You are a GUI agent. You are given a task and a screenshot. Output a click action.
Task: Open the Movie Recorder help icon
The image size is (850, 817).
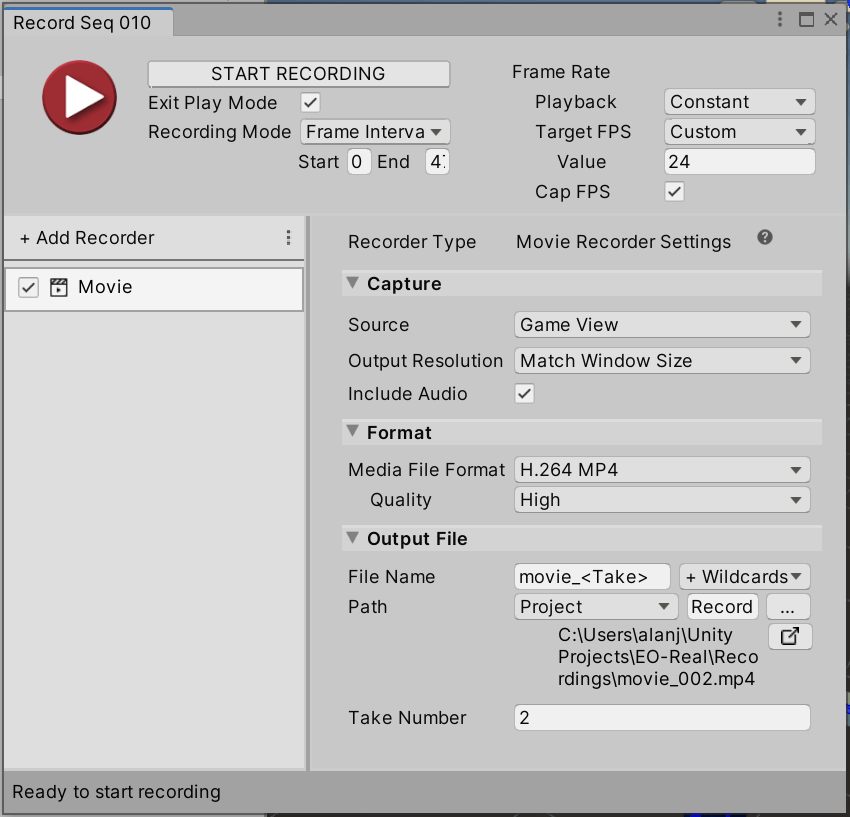coord(765,238)
